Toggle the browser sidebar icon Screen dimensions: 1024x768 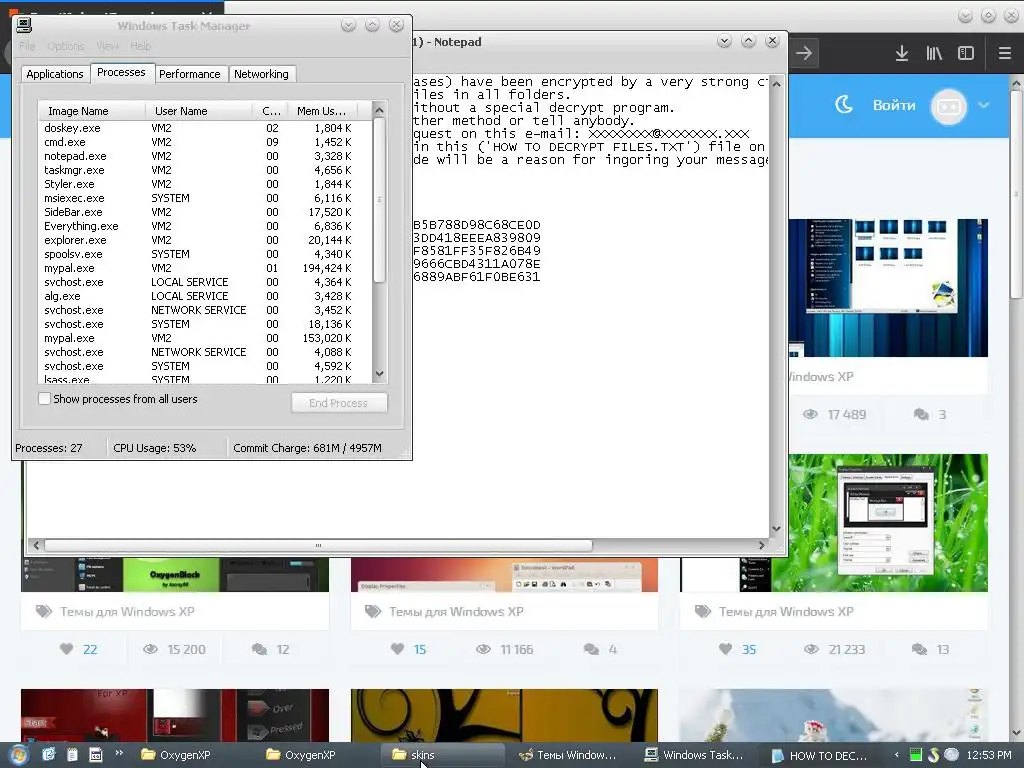tap(966, 53)
